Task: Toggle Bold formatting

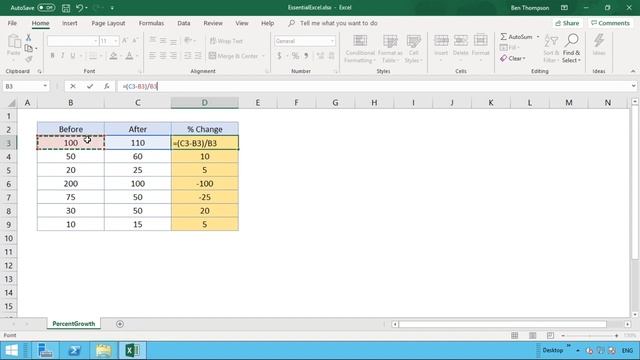Action: (x=52, y=56)
